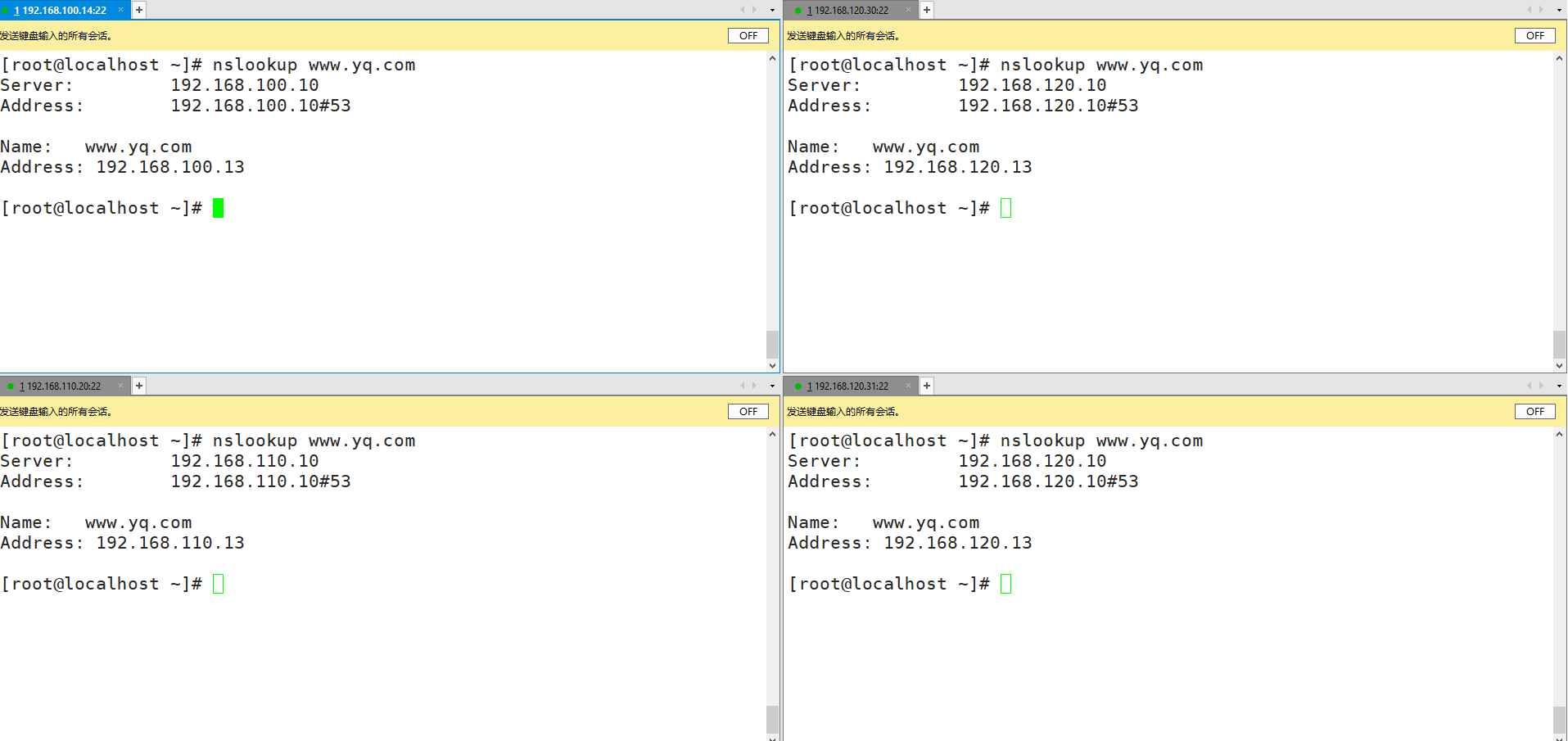The width and height of the screenshot is (1568, 741).
Task: Click scroll up arrow in 192.168.120.30 terminal
Action: coord(1559,58)
